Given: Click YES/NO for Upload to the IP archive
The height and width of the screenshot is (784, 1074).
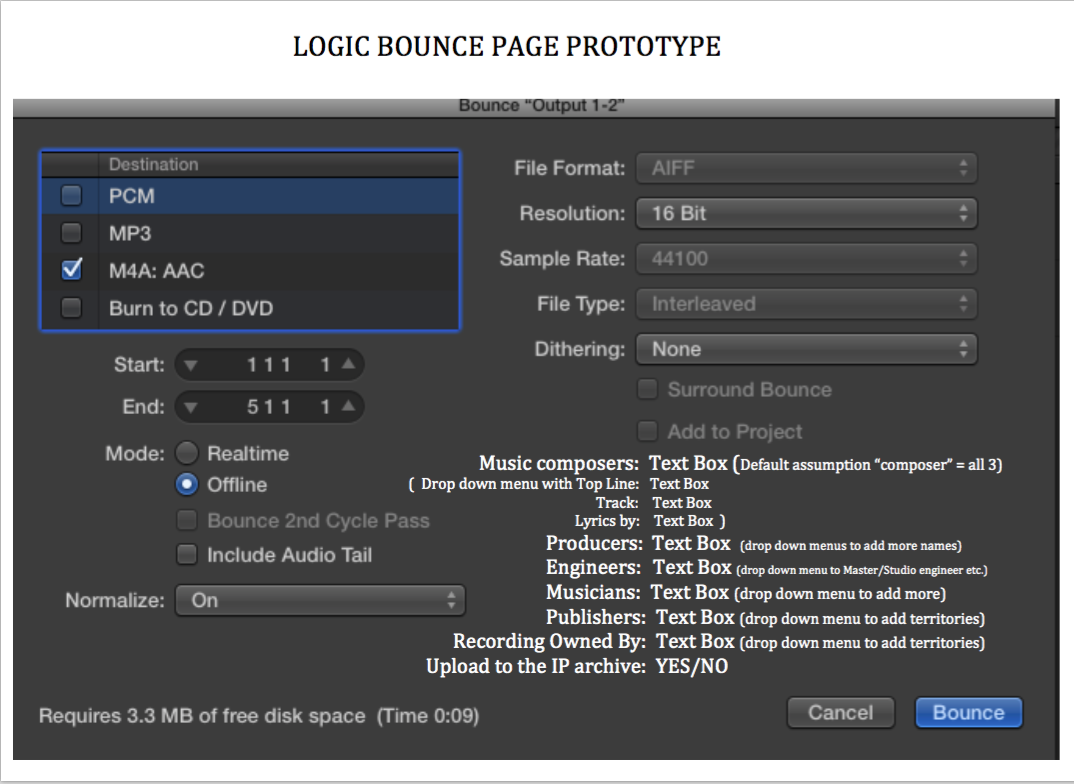Looking at the screenshot, I should pos(692,666).
